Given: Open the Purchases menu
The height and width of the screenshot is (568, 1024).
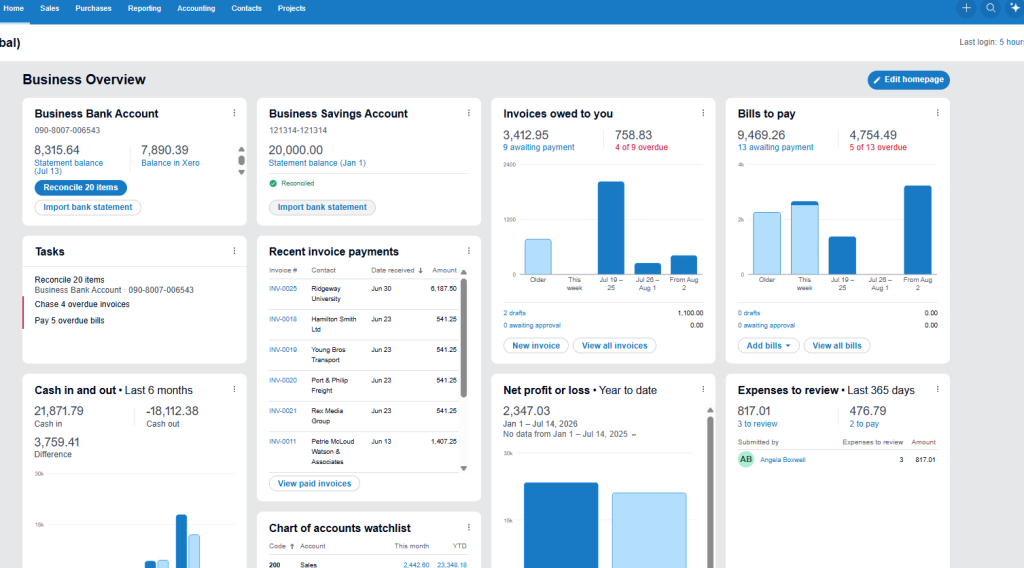Looking at the screenshot, I should coord(93,8).
